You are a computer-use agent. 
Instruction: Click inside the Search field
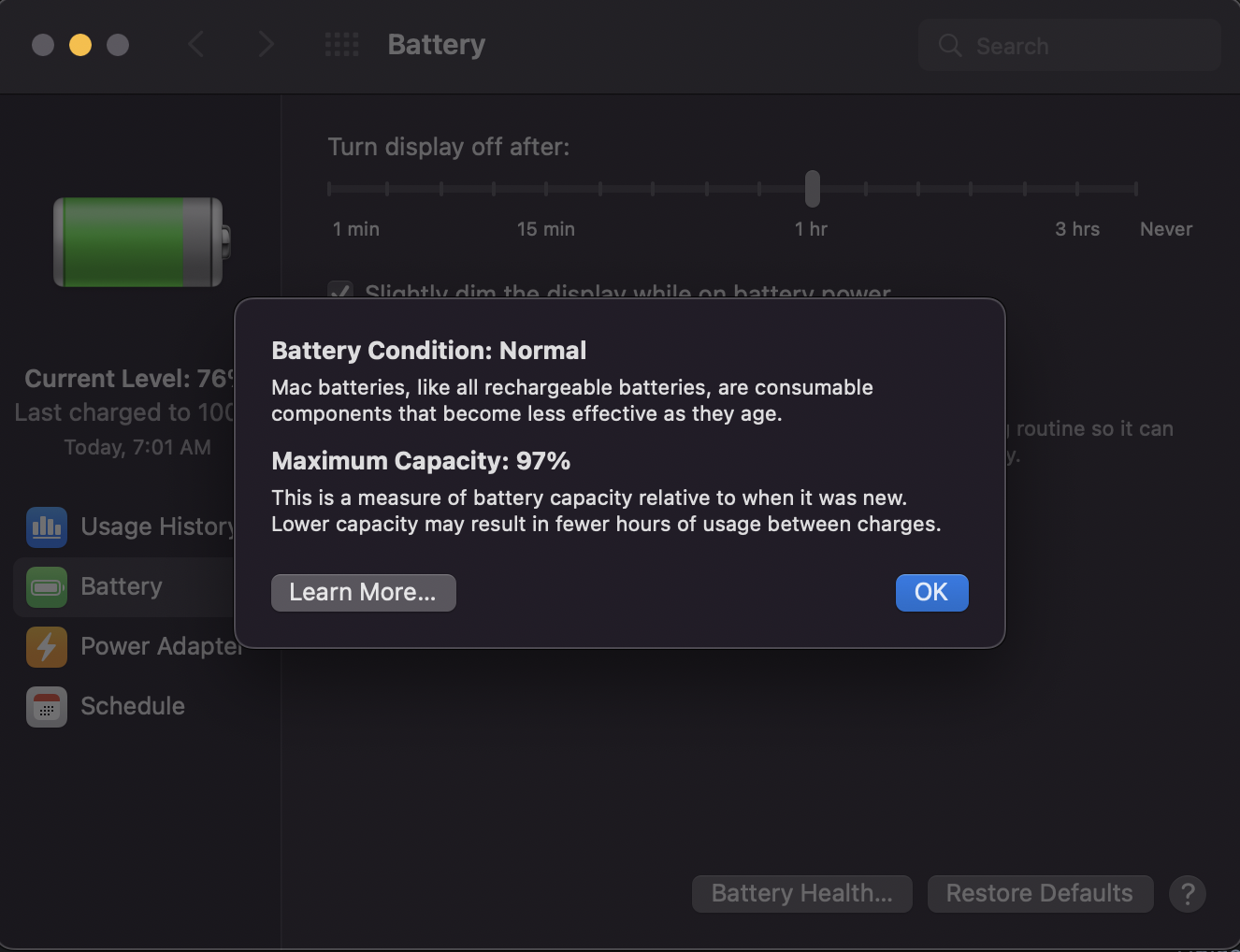pyautogui.click(x=1070, y=45)
